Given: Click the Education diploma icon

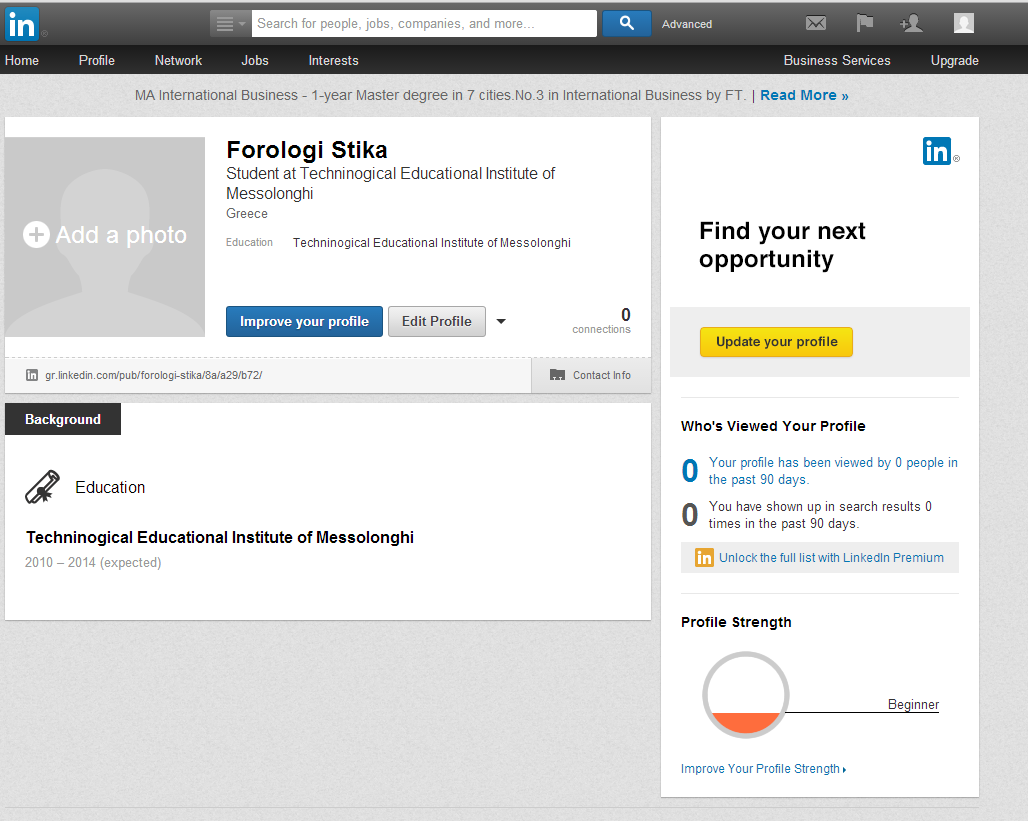Looking at the screenshot, I should 42,487.
